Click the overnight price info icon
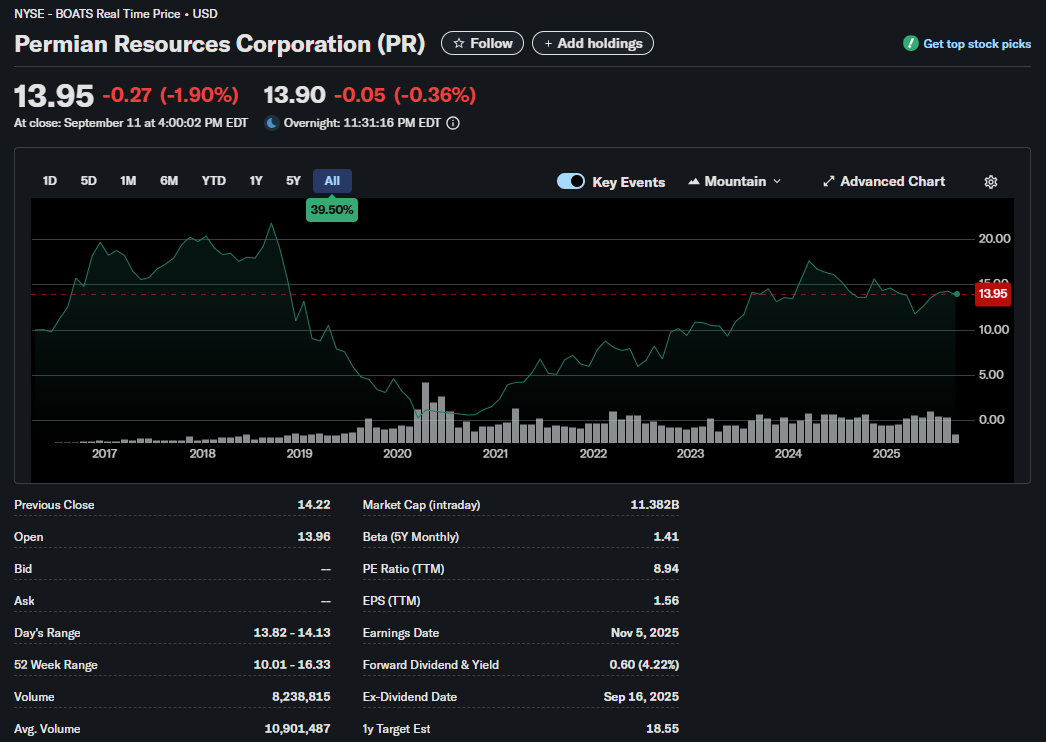Image resolution: width=1046 pixels, height=742 pixels. [x=453, y=123]
